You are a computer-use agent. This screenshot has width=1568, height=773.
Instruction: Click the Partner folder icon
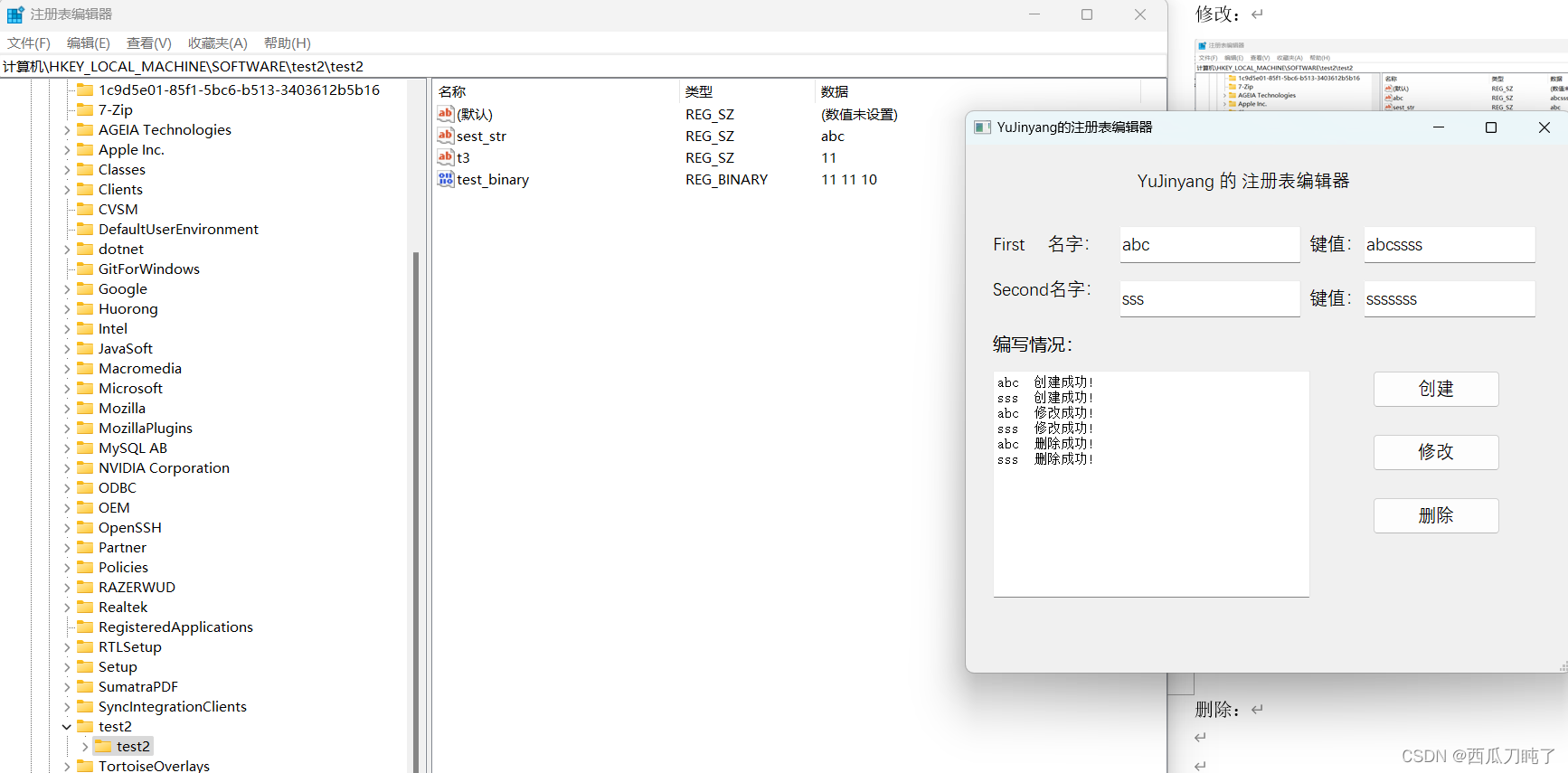[85, 547]
